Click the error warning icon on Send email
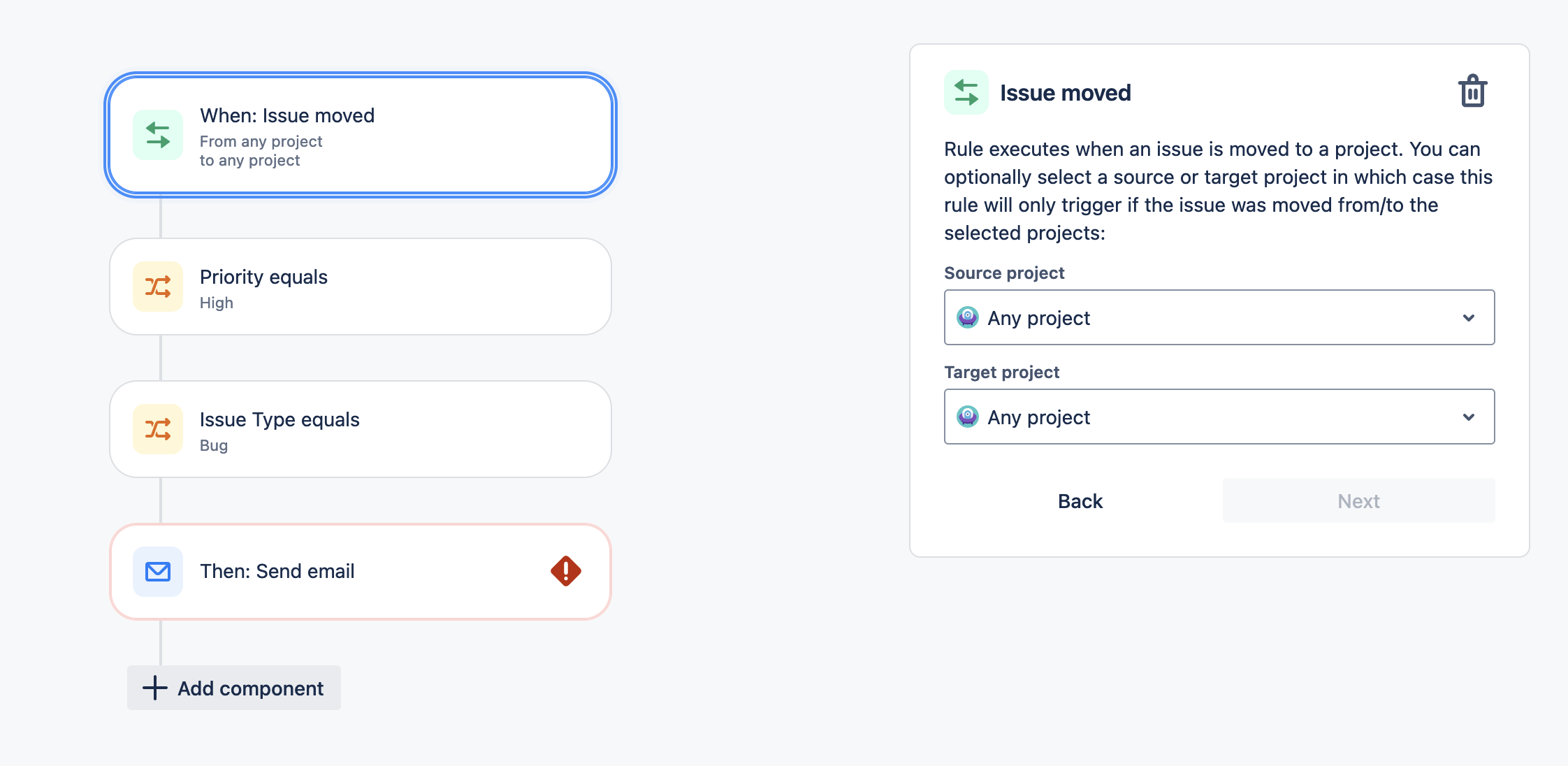This screenshot has height=766, width=1568. 564,571
